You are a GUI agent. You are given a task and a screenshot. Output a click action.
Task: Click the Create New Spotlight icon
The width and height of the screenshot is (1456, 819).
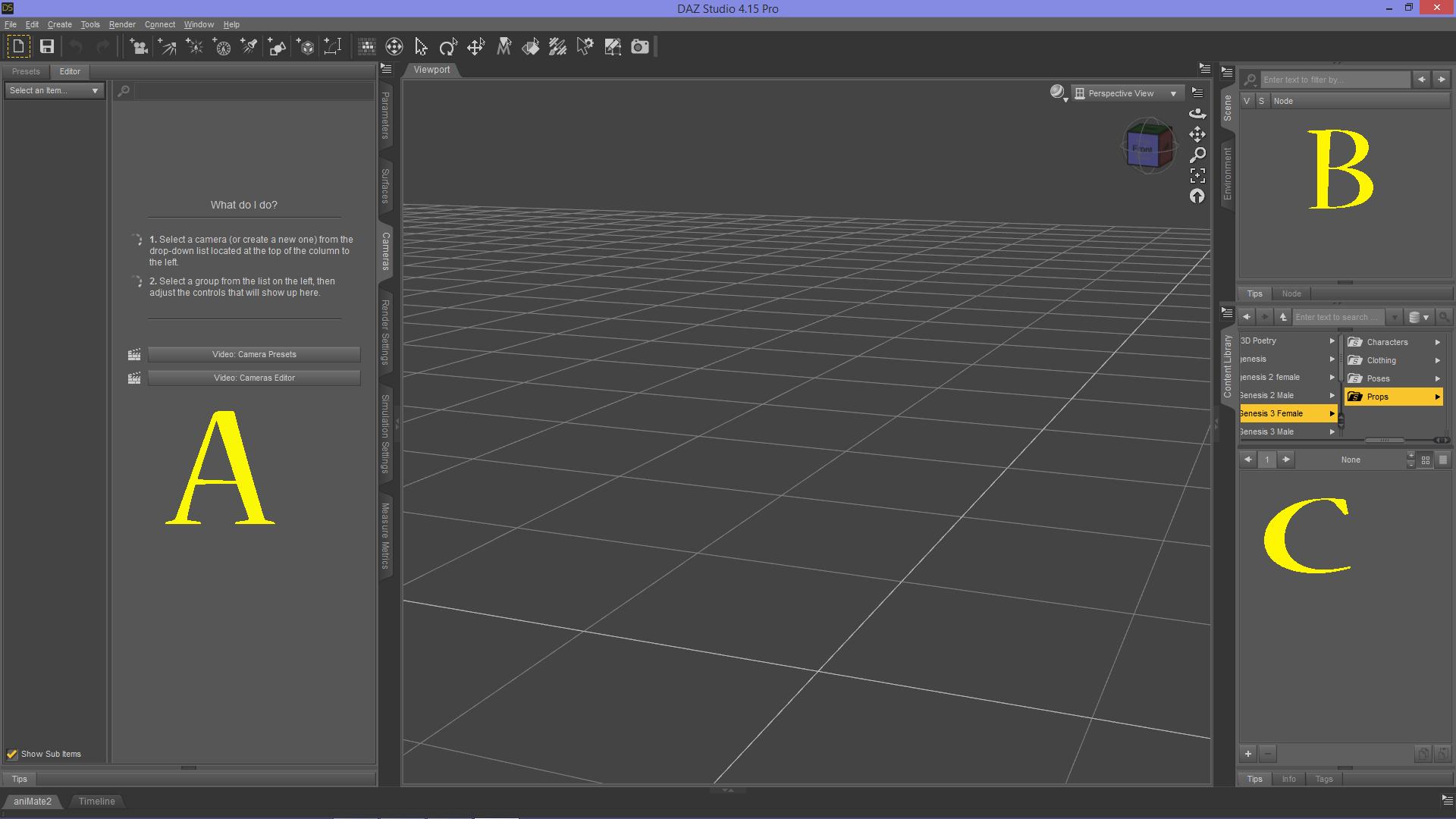click(x=249, y=47)
